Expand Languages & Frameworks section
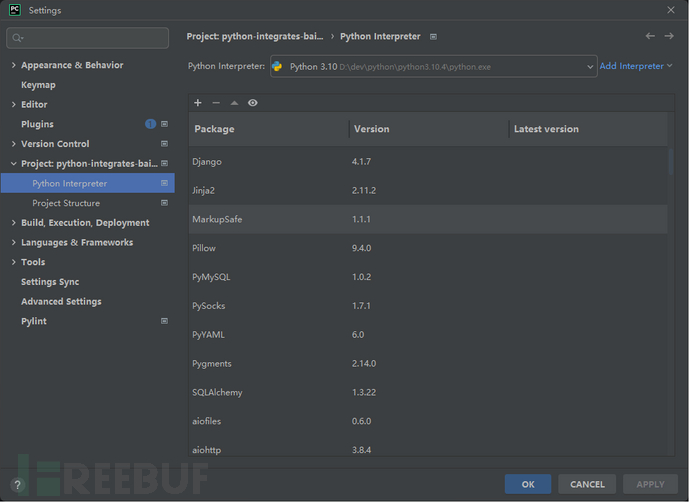The image size is (690, 503). [14, 242]
